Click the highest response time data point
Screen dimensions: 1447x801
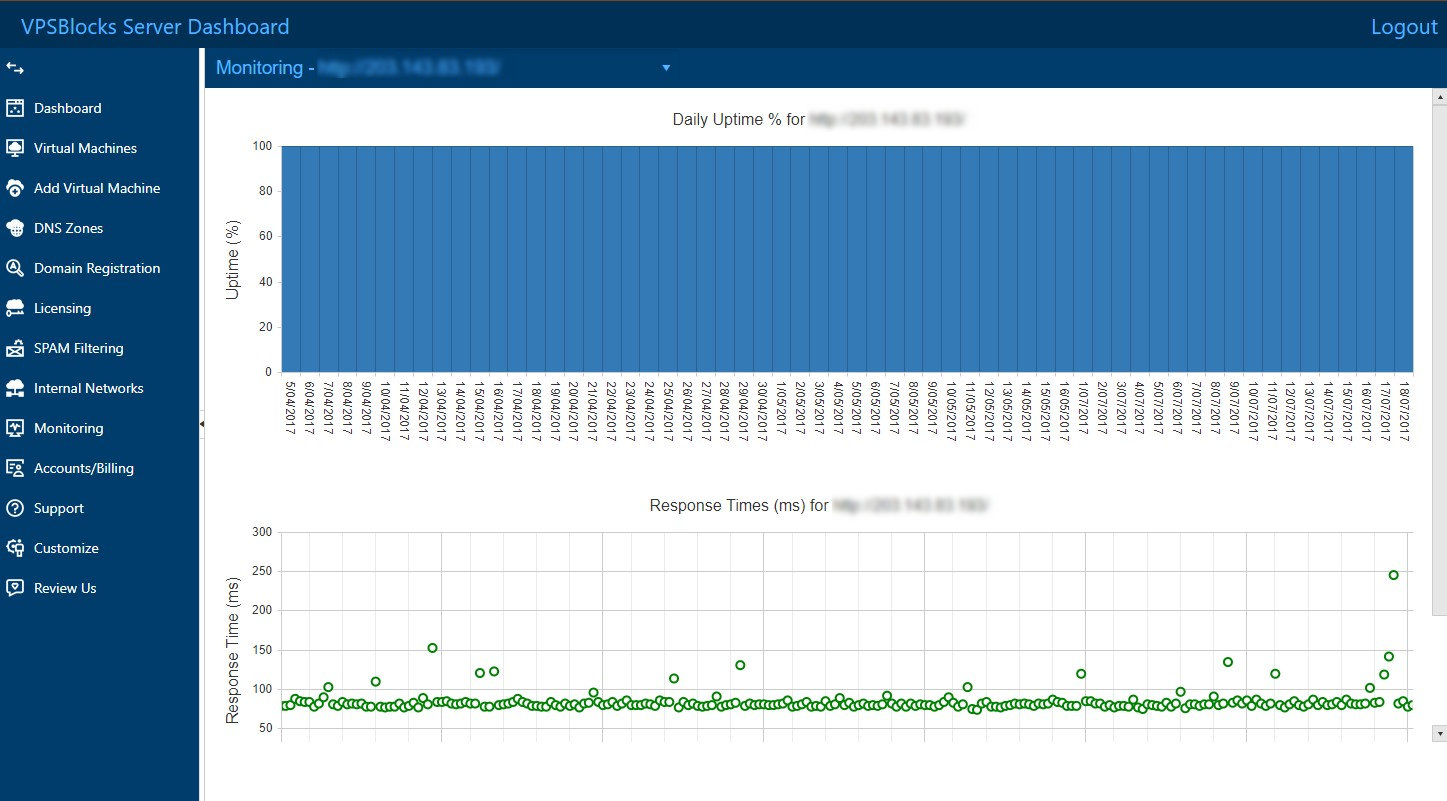point(1393,575)
